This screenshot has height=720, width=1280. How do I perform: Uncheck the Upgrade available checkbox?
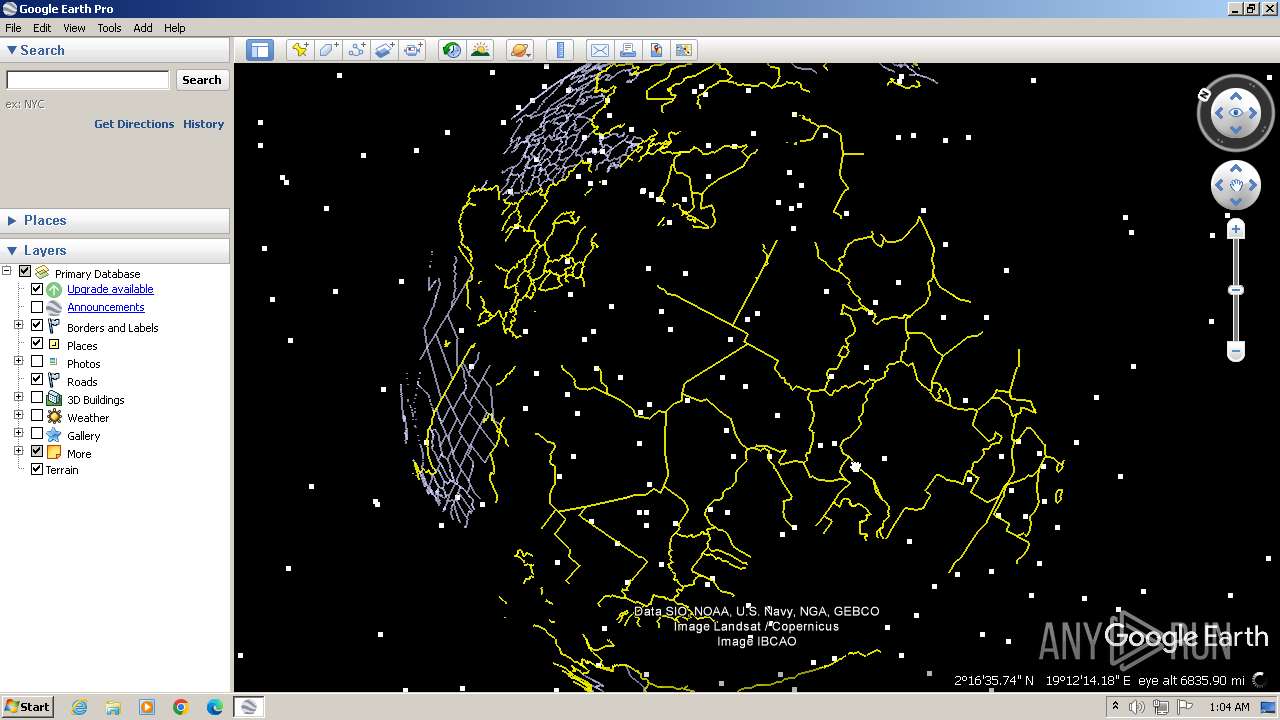coord(37,289)
